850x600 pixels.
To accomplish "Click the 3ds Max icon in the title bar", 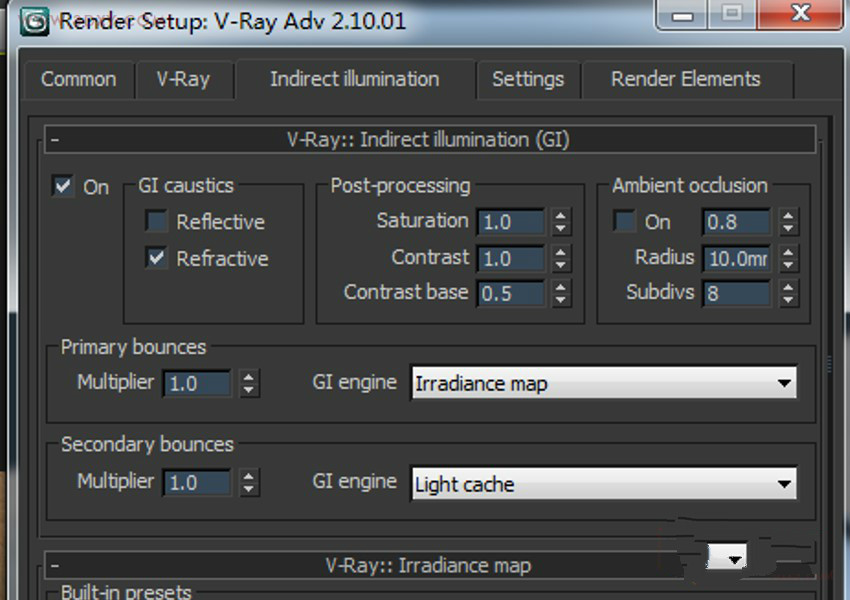I will click(x=34, y=22).
